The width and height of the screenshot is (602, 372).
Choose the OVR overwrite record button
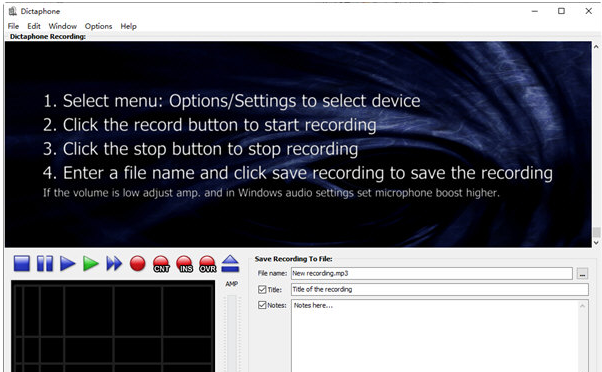coord(208,264)
